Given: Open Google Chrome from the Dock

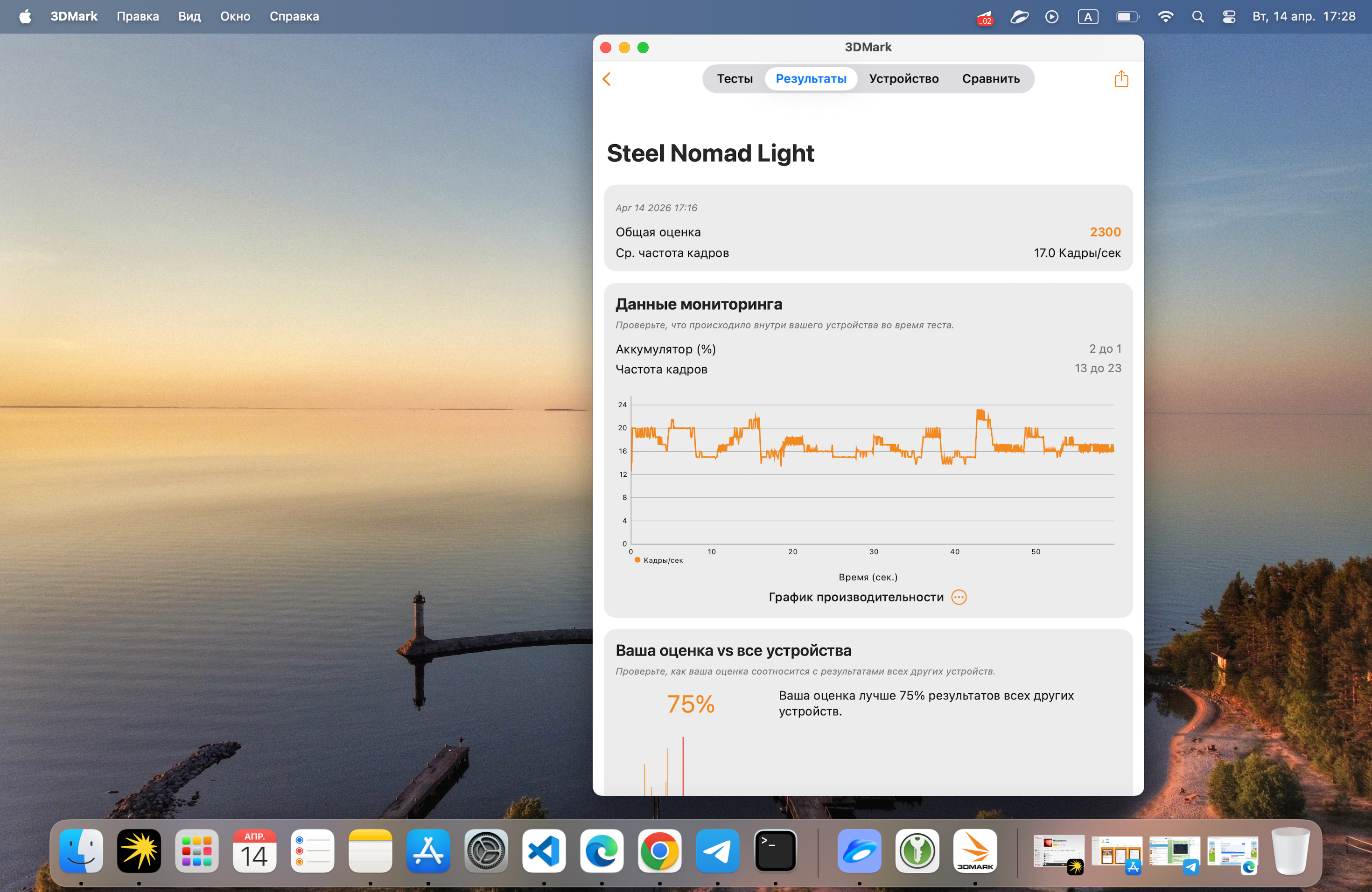Looking at the screenshot, I should (x=659, y=851).
